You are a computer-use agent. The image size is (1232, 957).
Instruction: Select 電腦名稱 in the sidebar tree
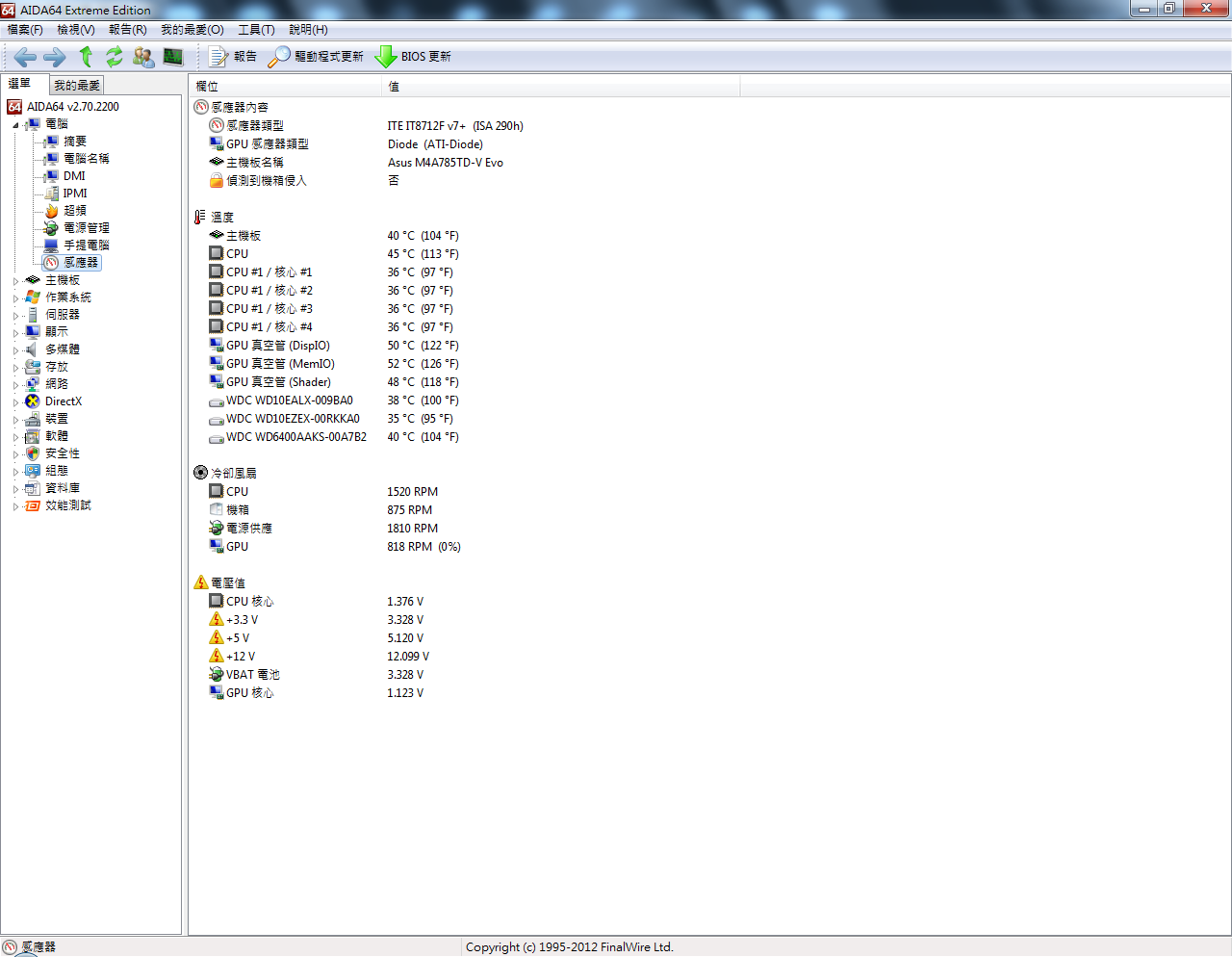point(87,159)
